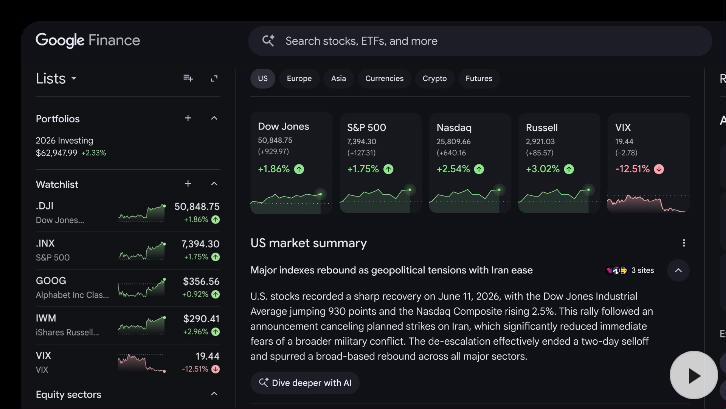Collapse the market summary with chevron
This screenshot has width=726, height=409.
tap(678, 270)
